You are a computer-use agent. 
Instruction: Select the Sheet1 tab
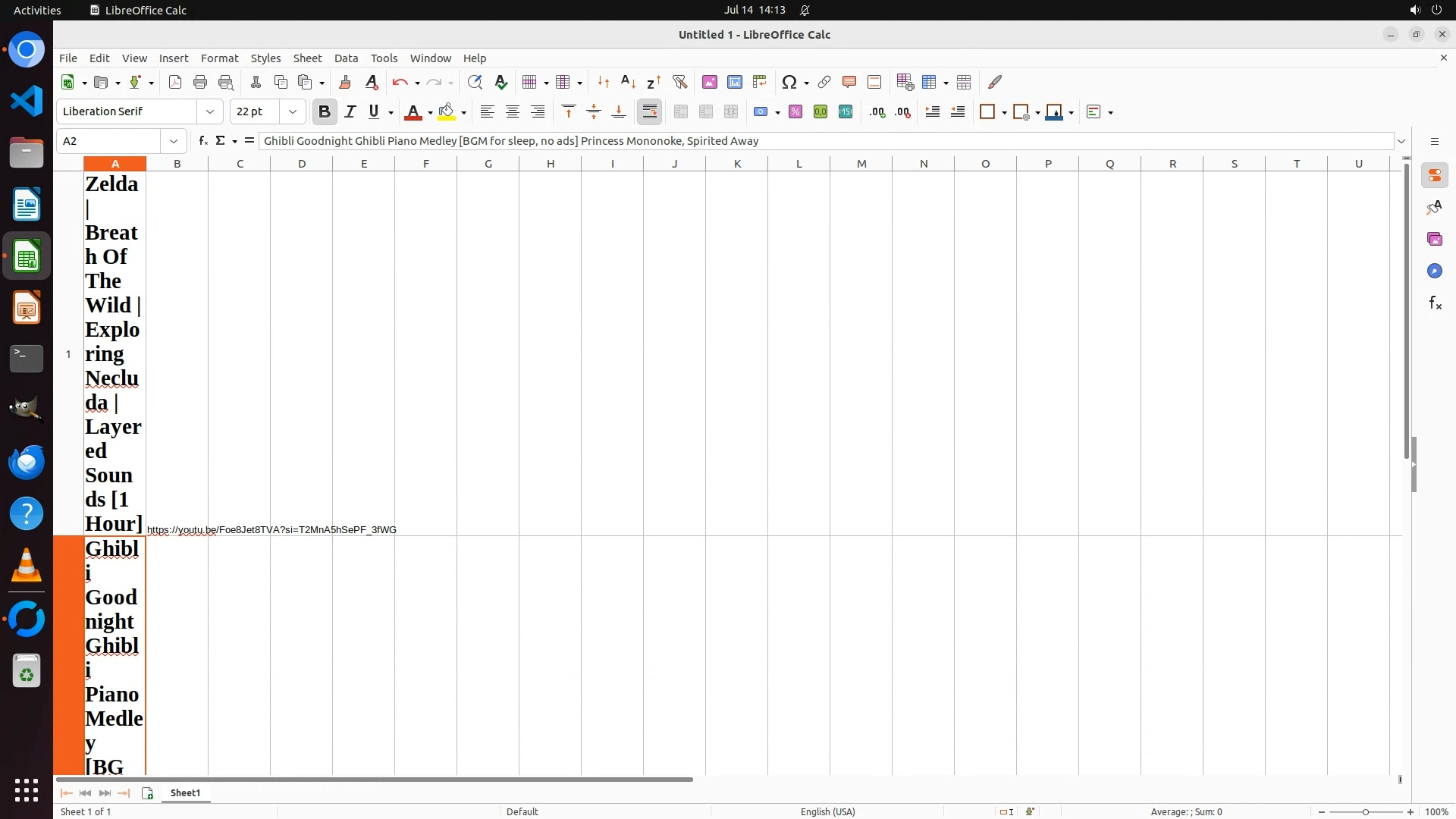pos(185,792)
